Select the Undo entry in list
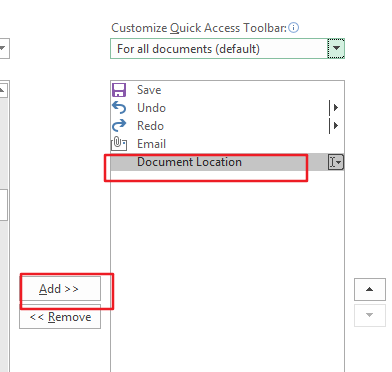Image resolution: width=392 pixels, height=372 pixels. click(x=227, y=108)
